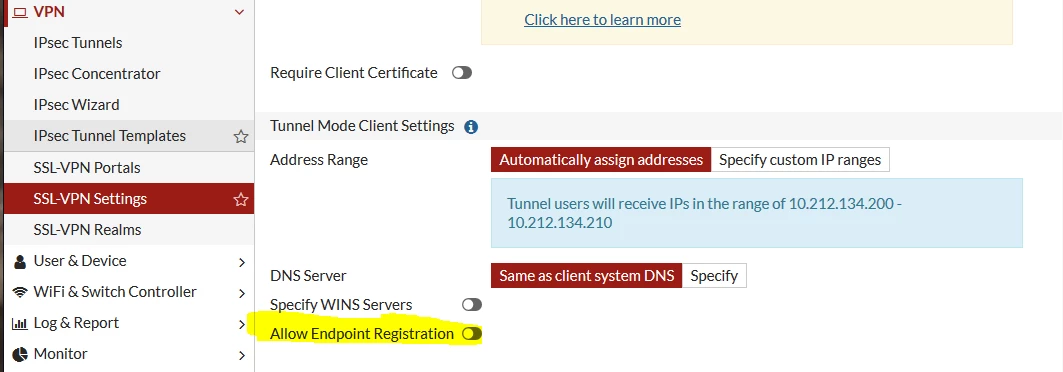Screen dimensions: 1063x372
Task: Click the Address Range label
Action: coord(319,160)
